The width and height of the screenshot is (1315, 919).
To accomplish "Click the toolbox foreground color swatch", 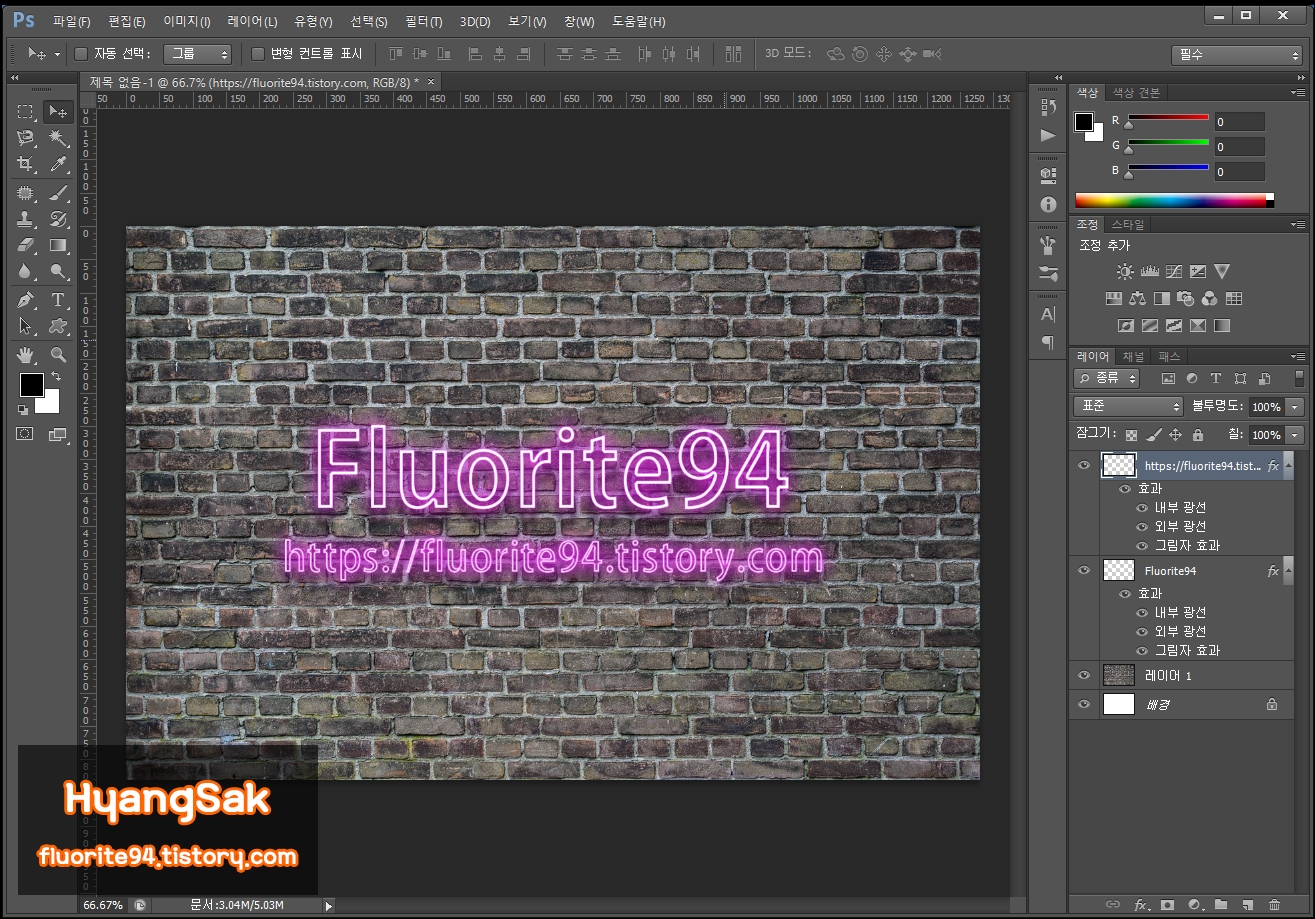I will (x=31, y=385).
